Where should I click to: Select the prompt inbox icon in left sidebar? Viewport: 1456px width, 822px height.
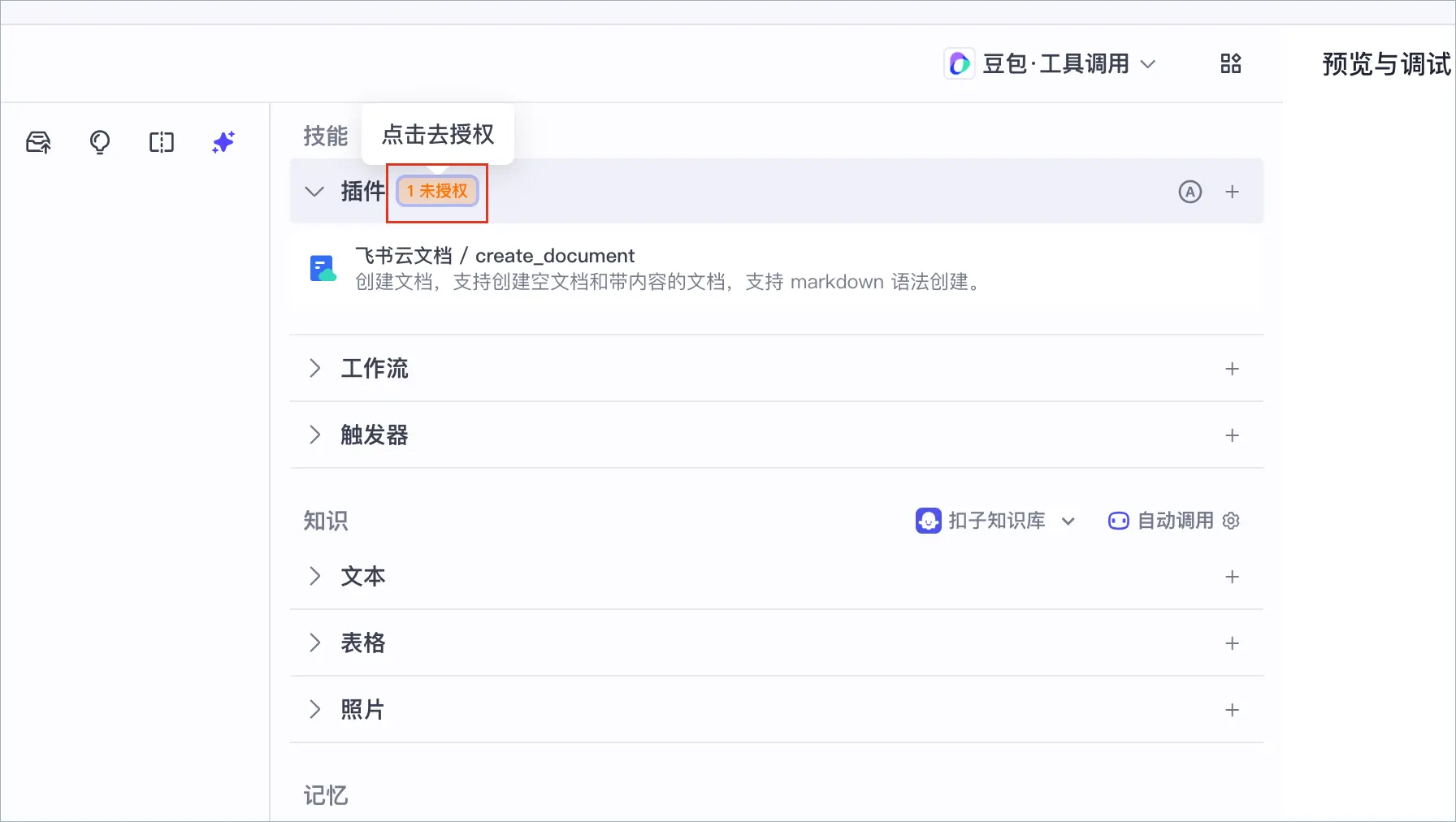(38, 142)
